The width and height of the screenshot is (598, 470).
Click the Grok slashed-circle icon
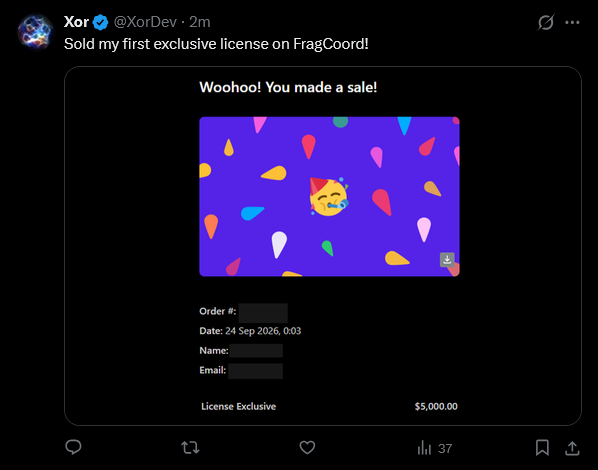click(x=546, y=23)
